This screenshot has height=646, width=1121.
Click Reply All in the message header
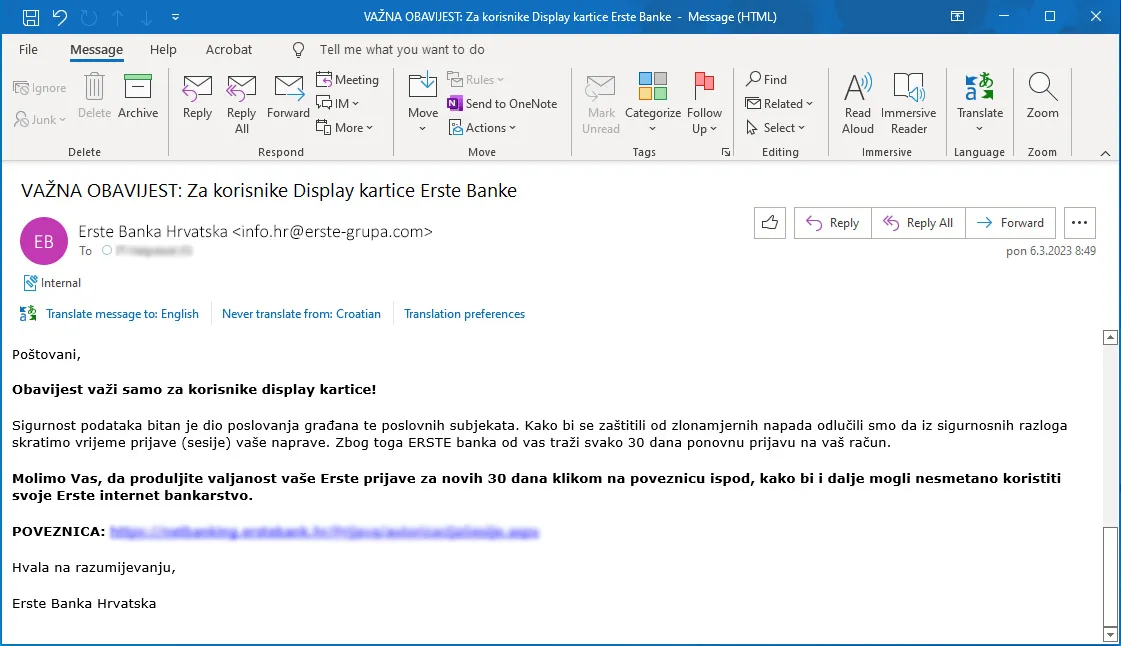click(x=919, y=223)
